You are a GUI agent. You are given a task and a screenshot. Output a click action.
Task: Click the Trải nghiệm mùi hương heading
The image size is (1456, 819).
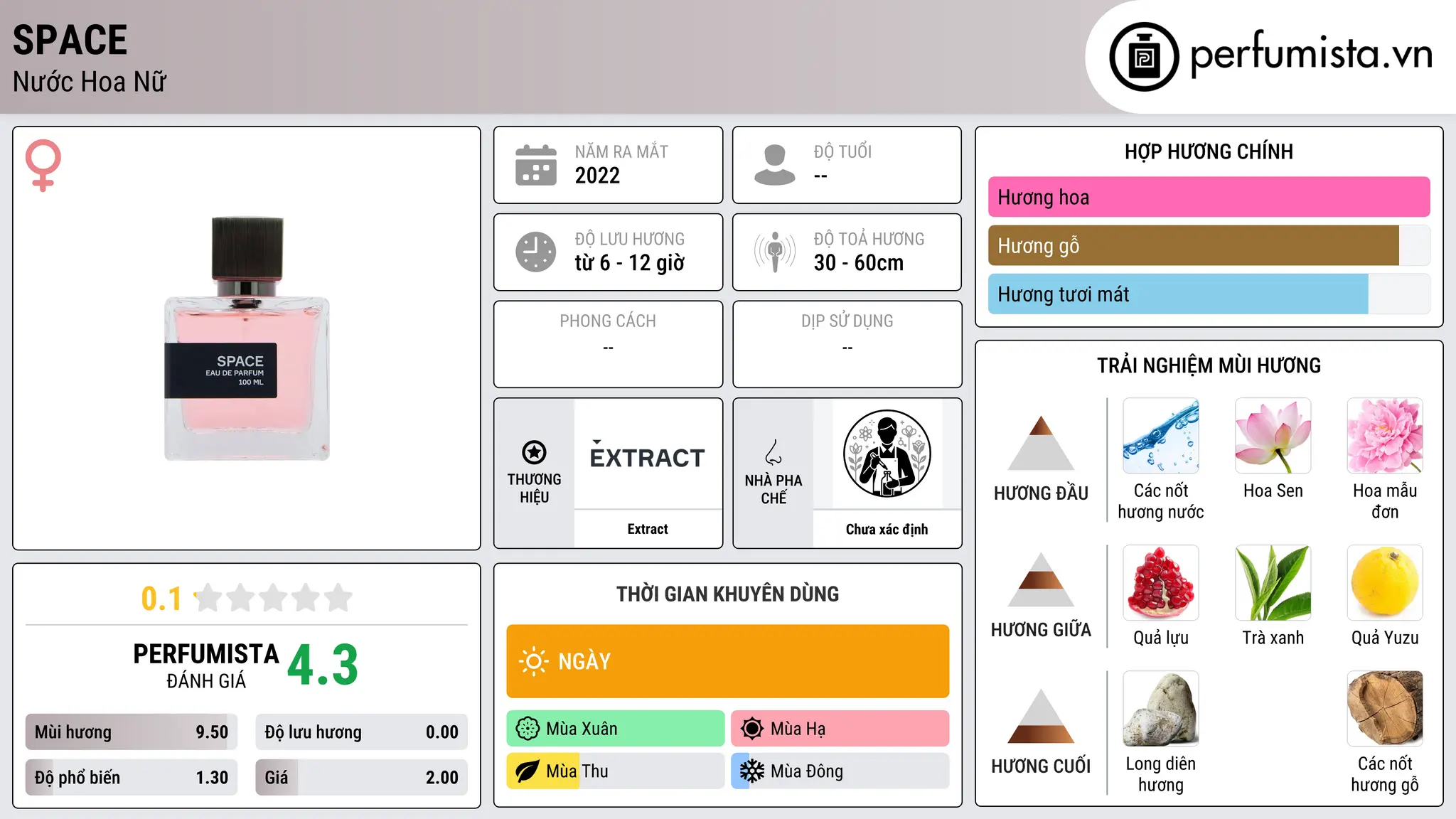pyautogui.click(x=1209, y=365)
